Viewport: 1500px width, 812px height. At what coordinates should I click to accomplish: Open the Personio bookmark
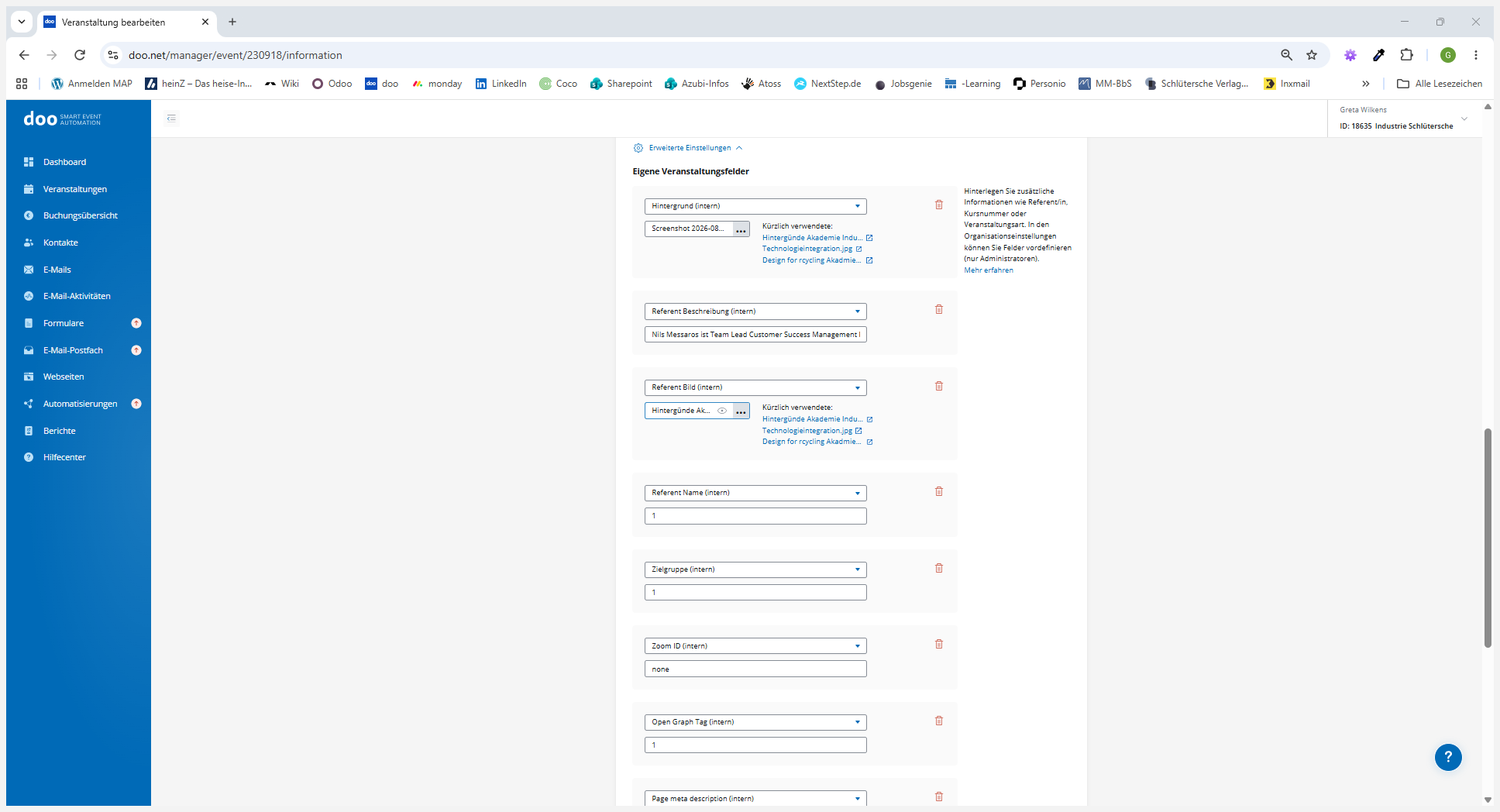(1040, 84)
